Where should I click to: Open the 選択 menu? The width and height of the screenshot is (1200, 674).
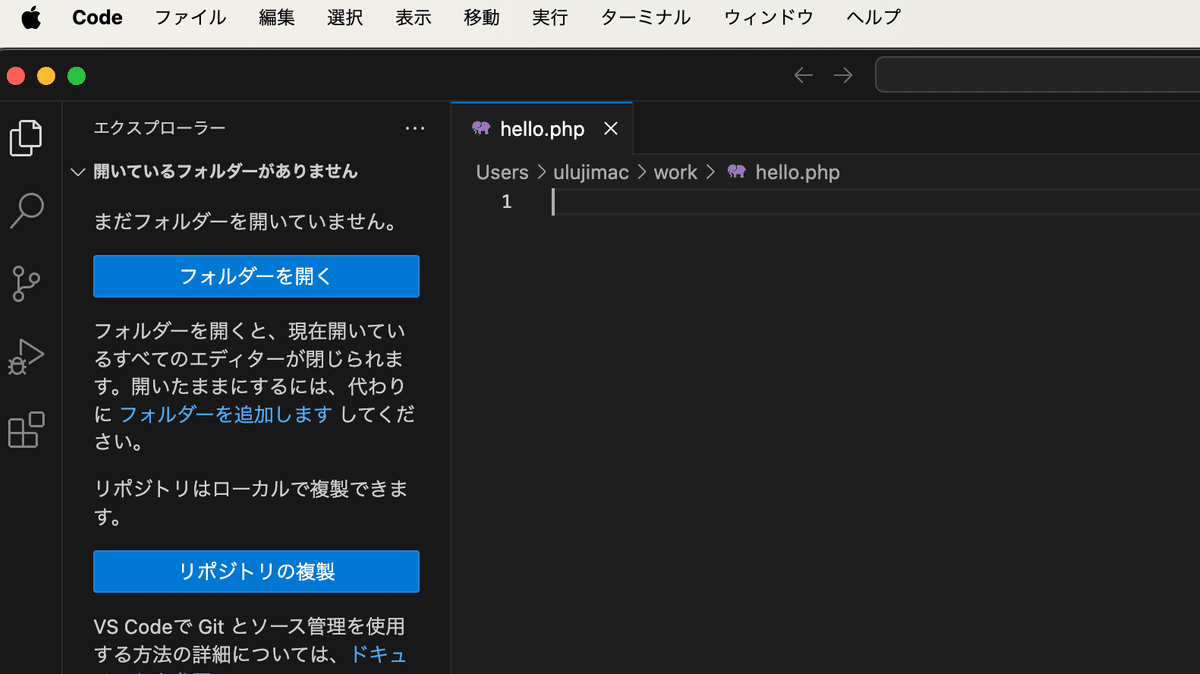tap(345, 17)
